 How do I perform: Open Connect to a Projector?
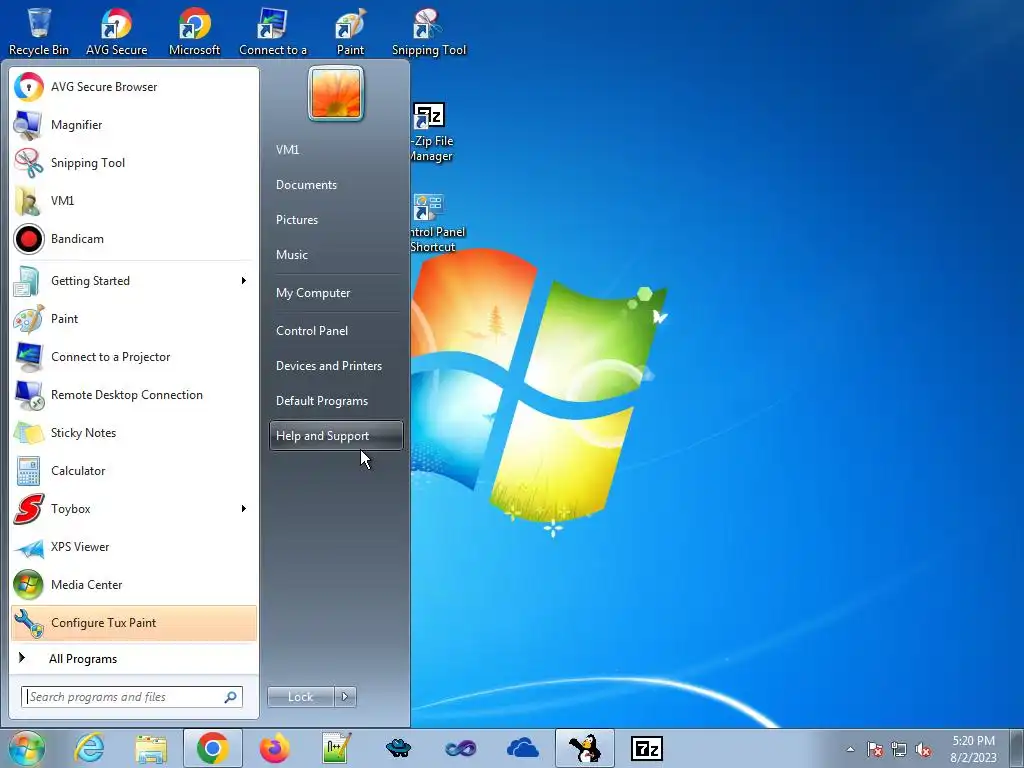(134, 357)
